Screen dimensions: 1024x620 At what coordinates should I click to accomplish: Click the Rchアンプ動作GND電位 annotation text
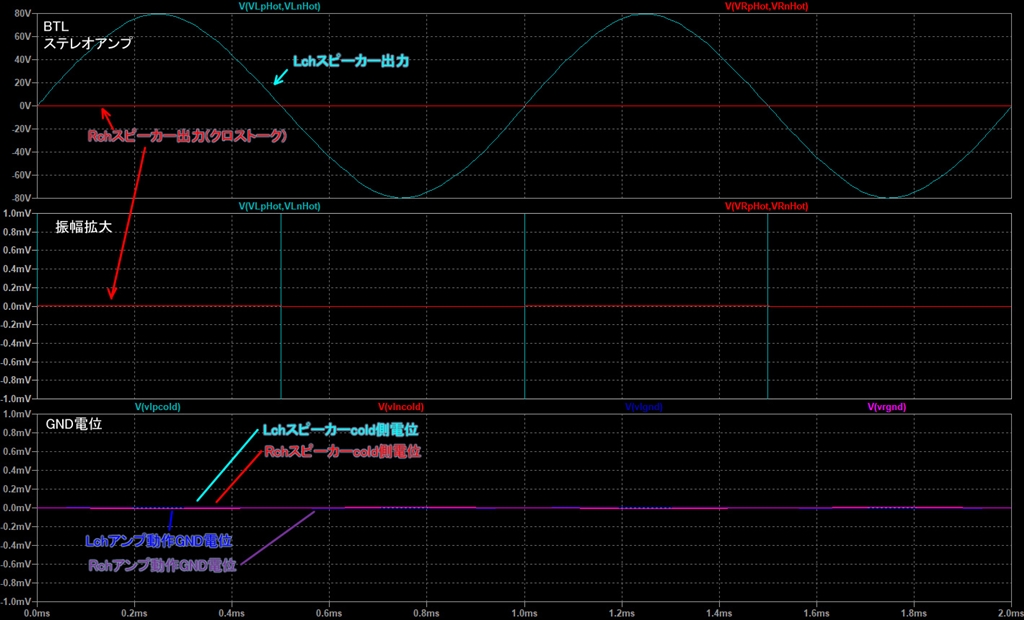coord(162,565)
